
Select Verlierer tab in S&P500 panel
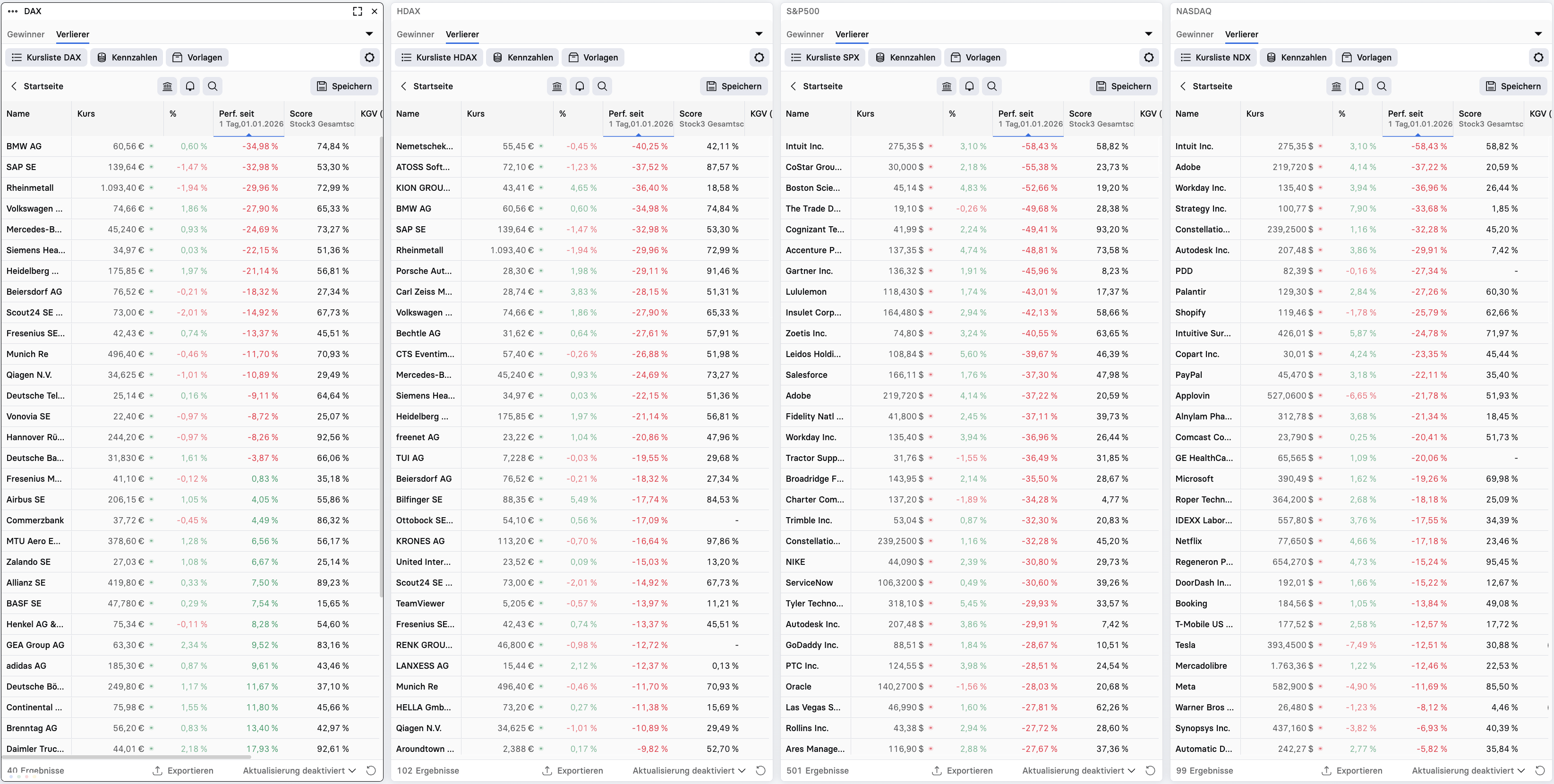pos(852,34)
